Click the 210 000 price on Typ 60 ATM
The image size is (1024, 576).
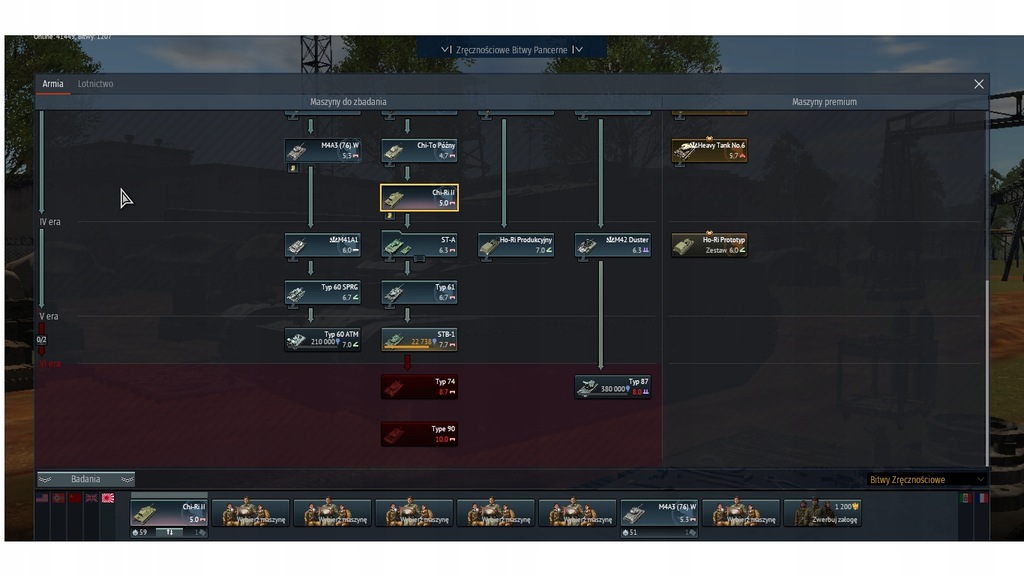pyautogui.click(x=325, y=342)
